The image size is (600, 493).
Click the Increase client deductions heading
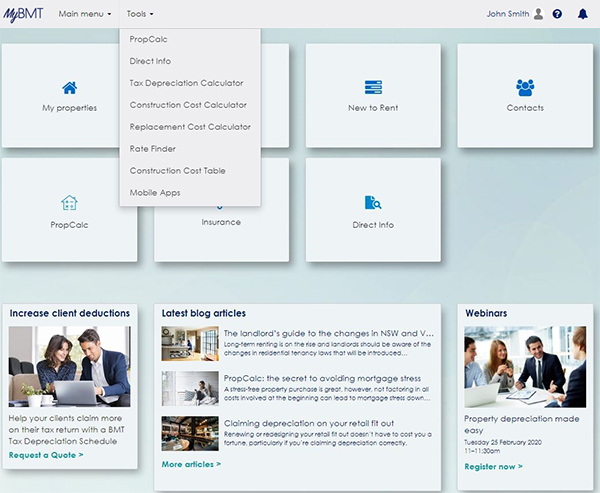70,313
